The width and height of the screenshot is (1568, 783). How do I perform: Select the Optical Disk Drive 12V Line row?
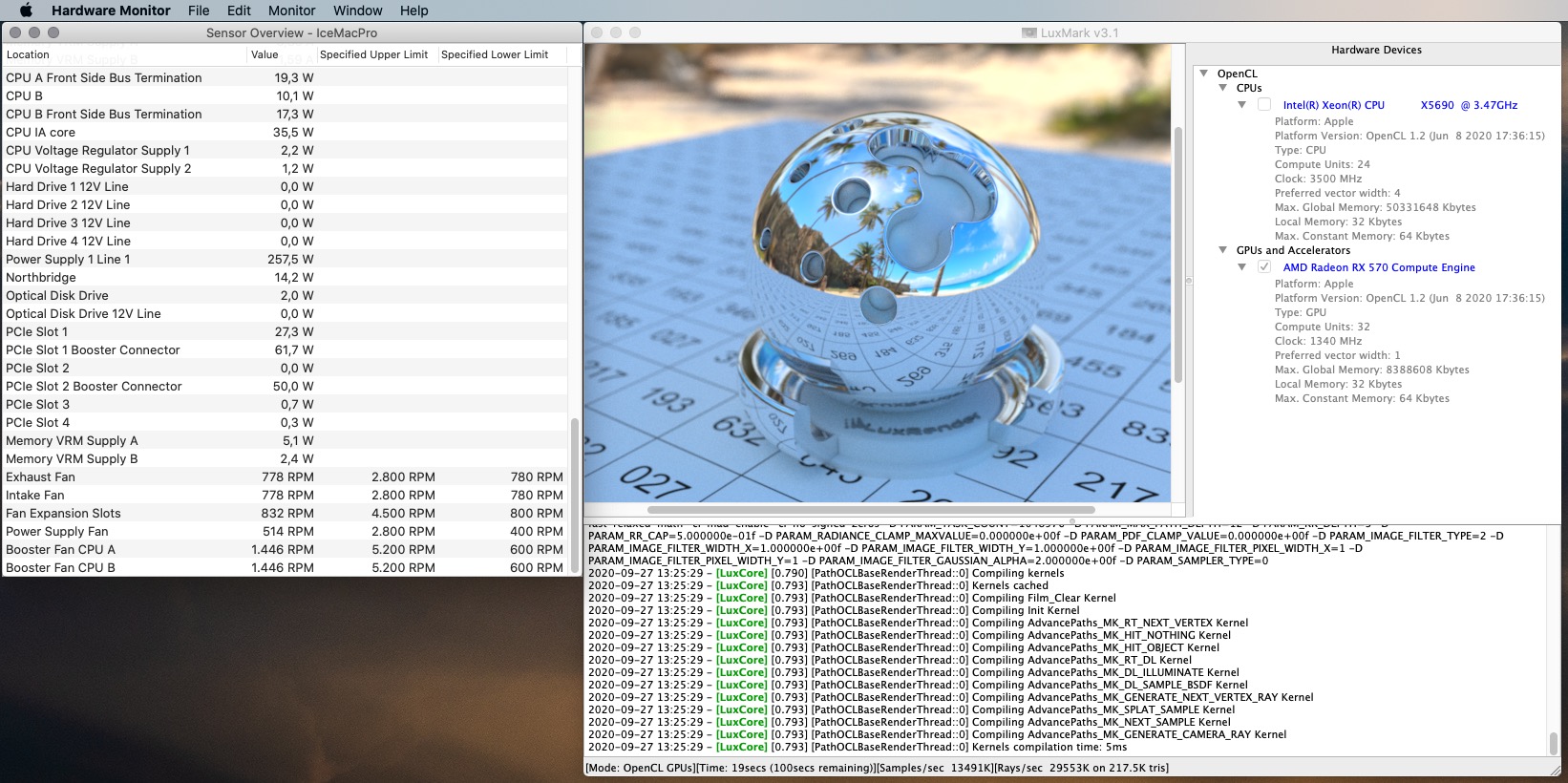[x=286, y=313]
